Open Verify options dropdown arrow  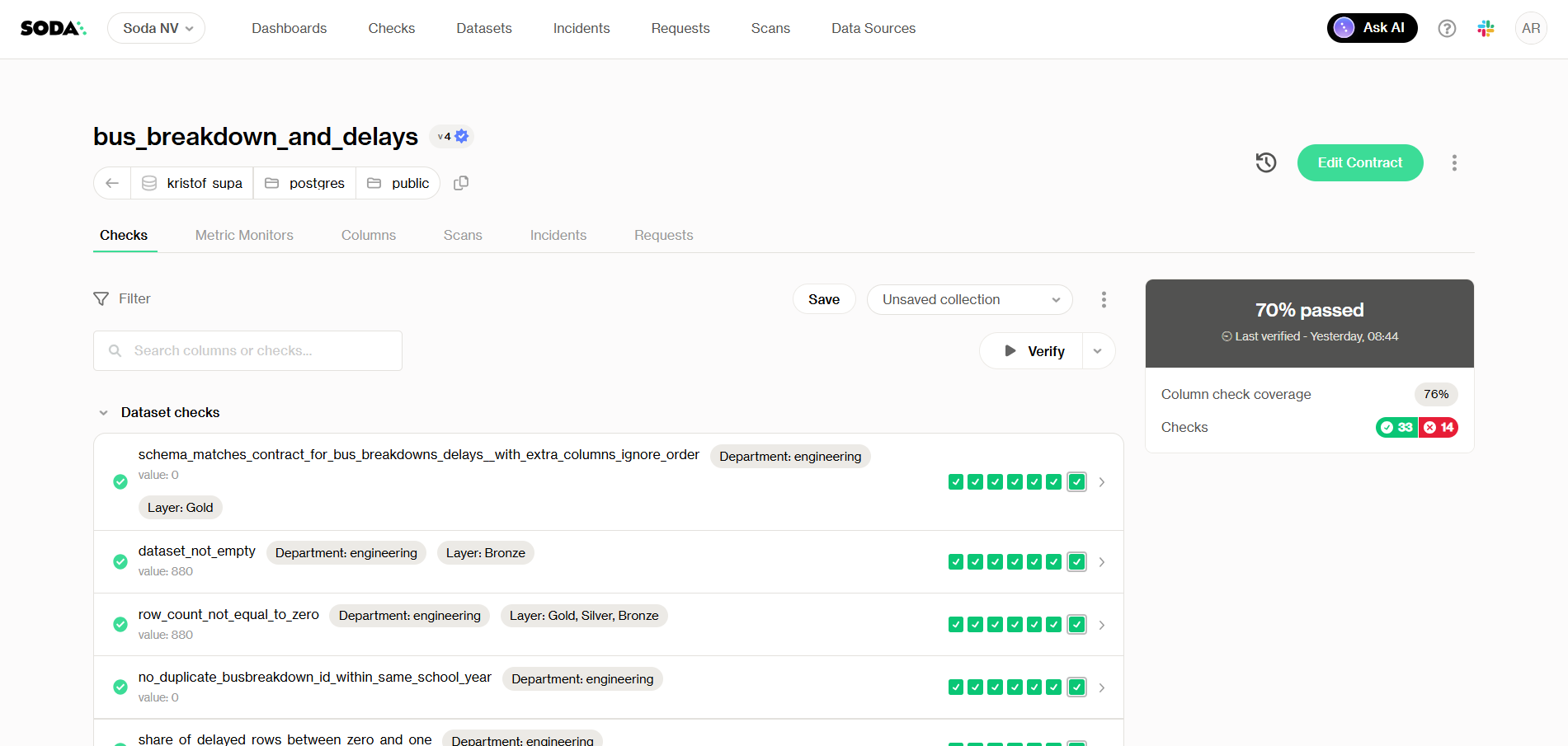pos(1097,351)
